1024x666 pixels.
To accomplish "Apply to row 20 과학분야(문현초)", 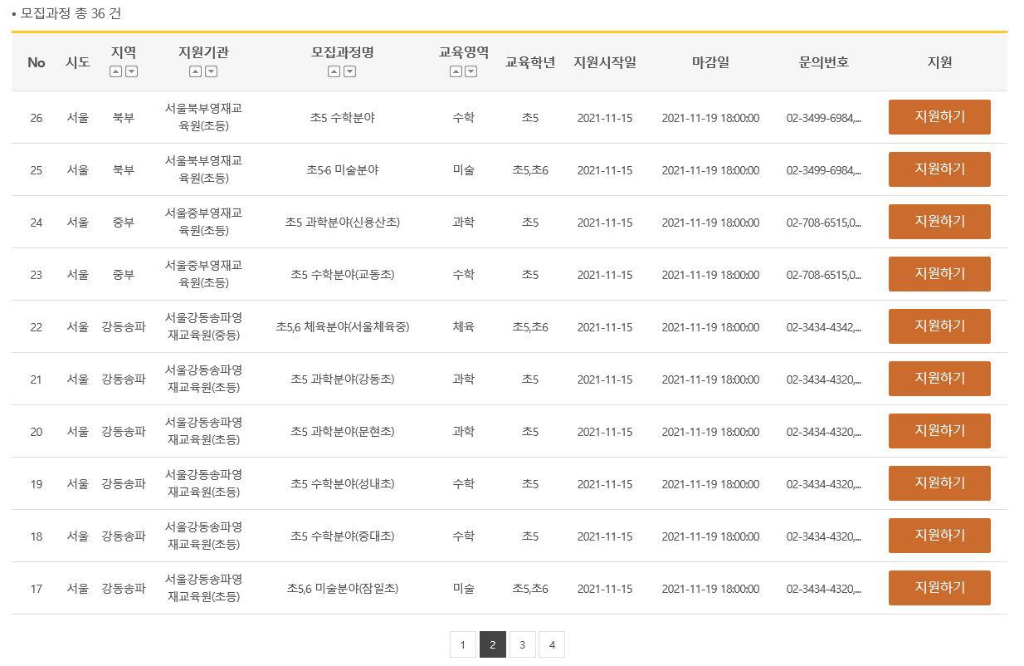I will click(939, 430).
